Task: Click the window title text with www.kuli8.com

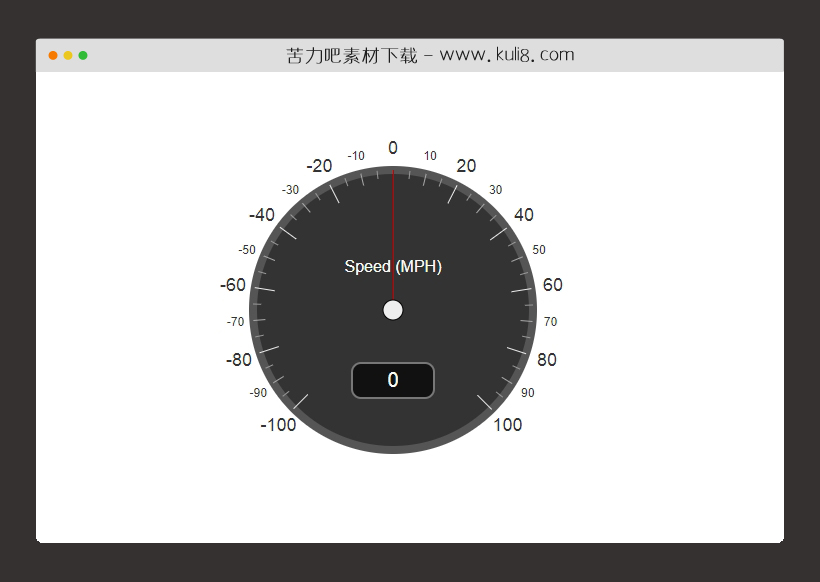Action: click(x=430, y=55)
